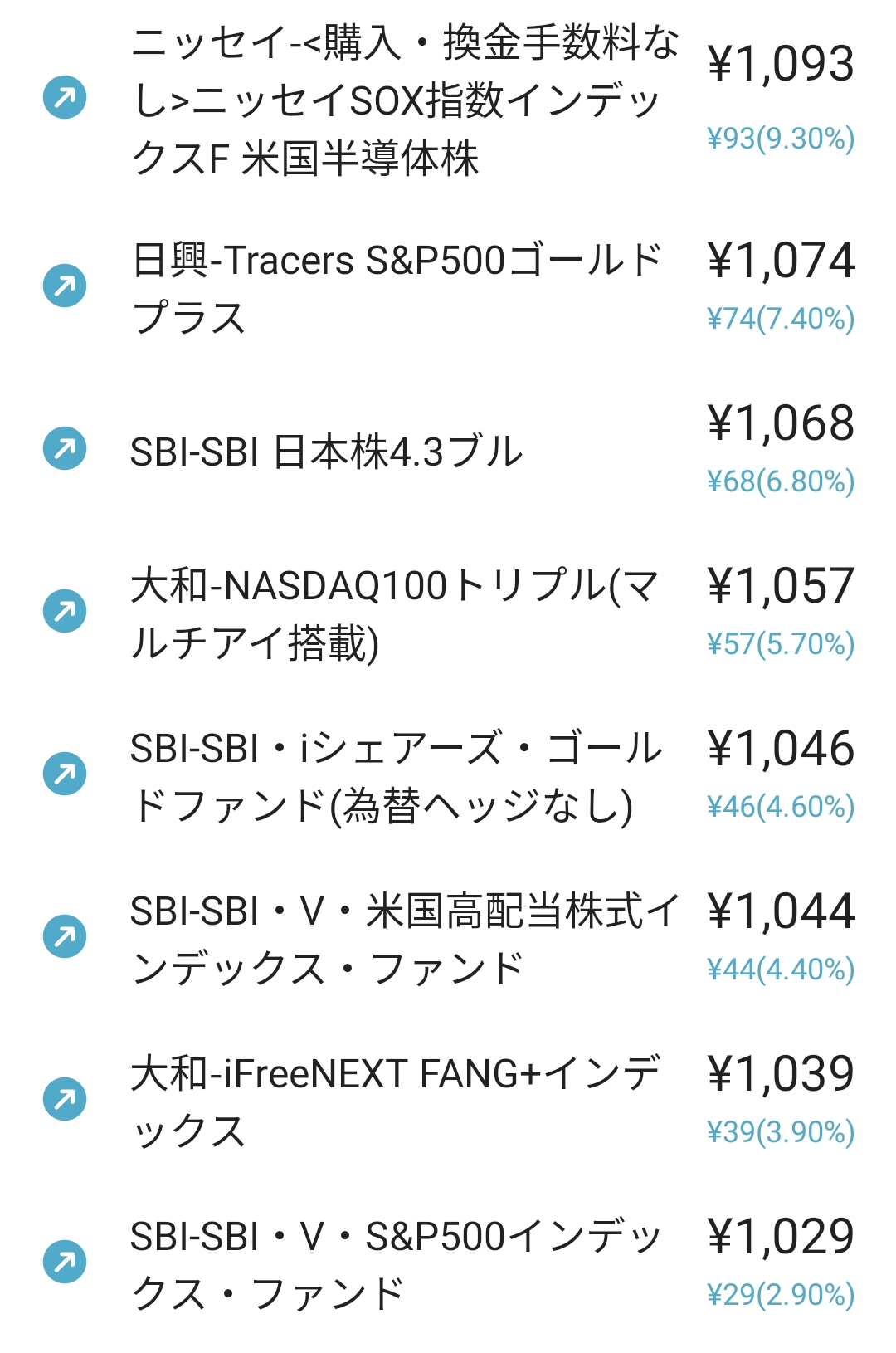Tap the ¥74(7.40%) gain figure
Screen dimensions: 896x1353
781,318
